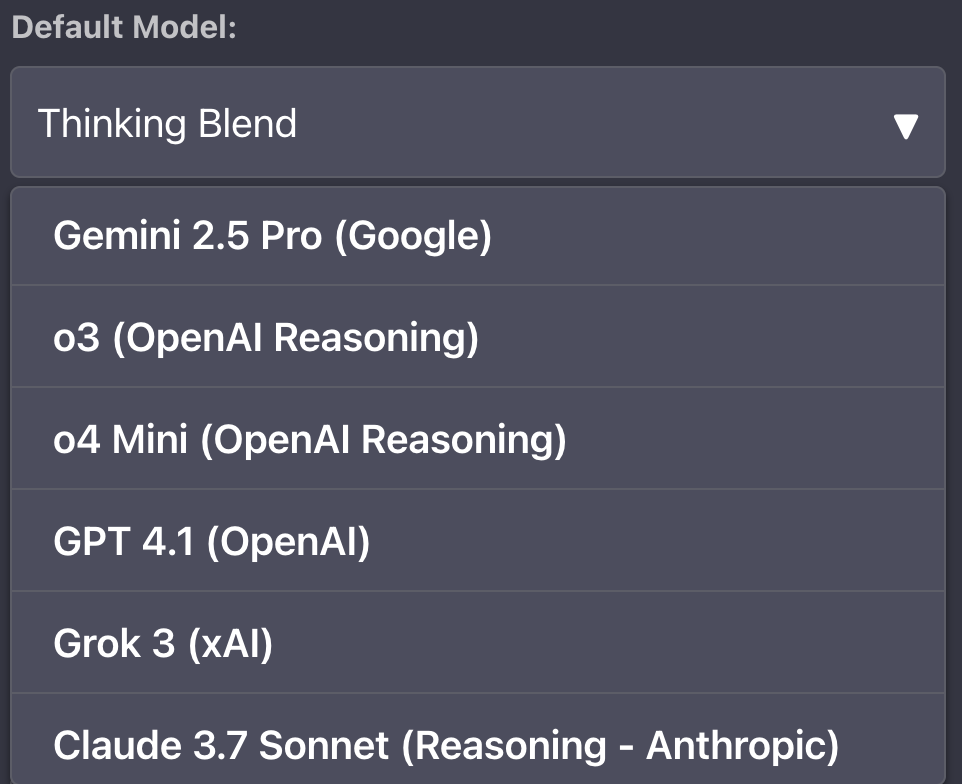Viewport: 962px width, 784px height.
Task: Collapse the model list via dropdown arrow
Action: (905, 126)
